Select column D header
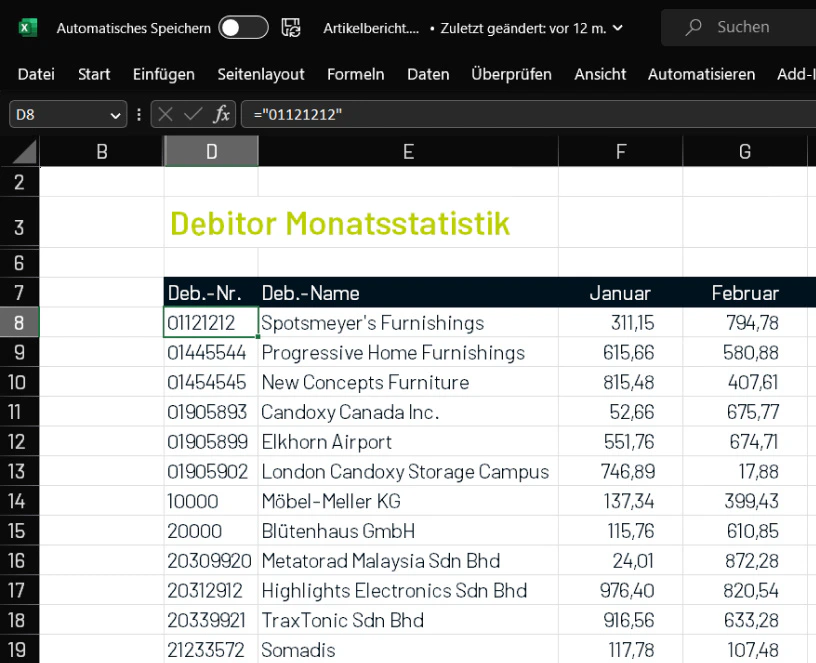Image resolution: width=816 pixels, height=663 pixels. (211, 151)
